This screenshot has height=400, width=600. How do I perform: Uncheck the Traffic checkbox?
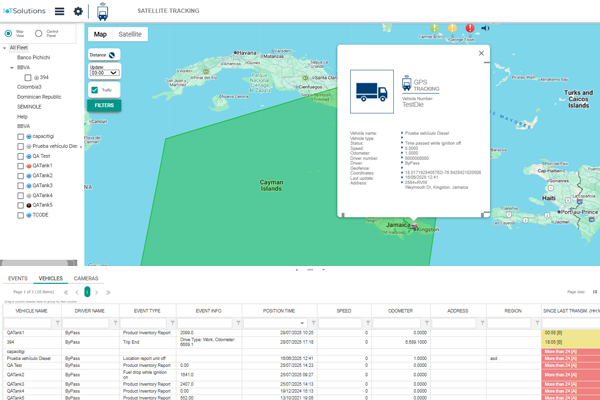click(94, 90)
